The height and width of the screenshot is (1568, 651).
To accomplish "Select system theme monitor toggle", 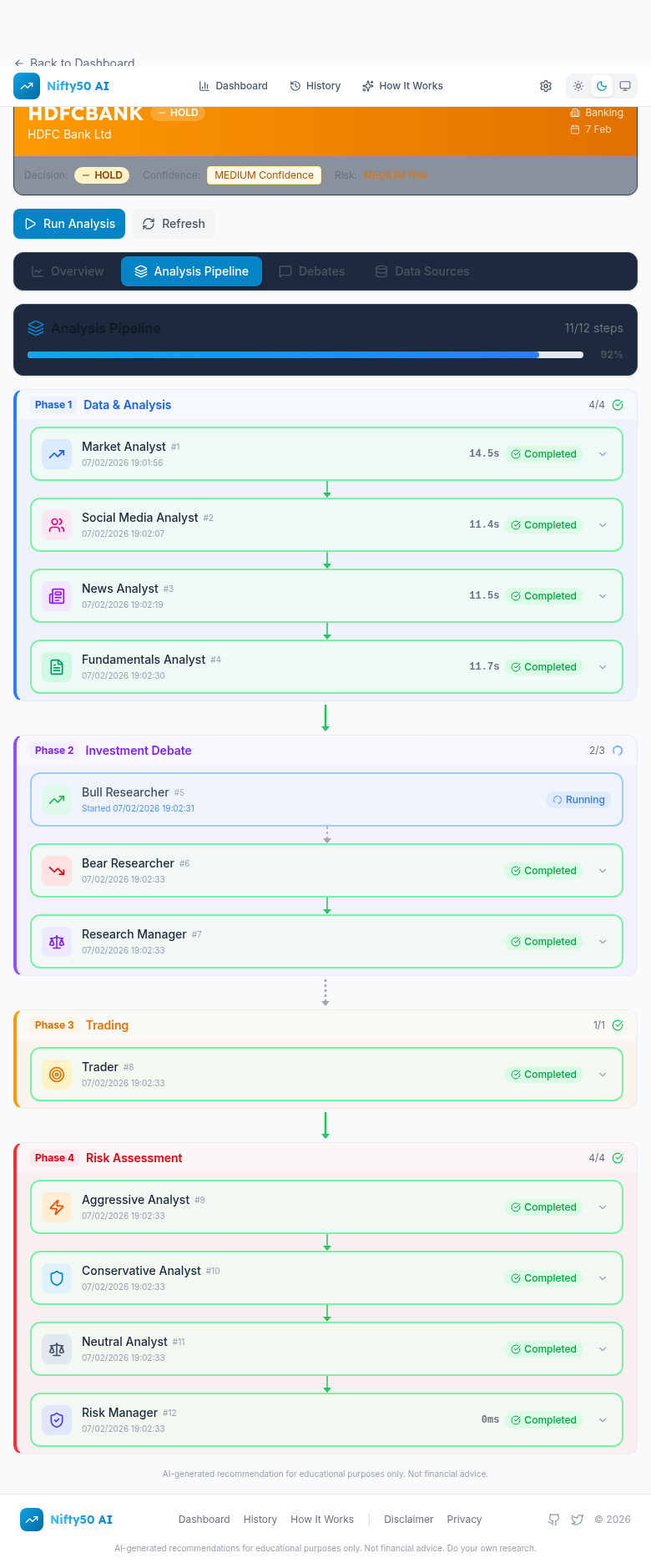I will click(625, 86).
